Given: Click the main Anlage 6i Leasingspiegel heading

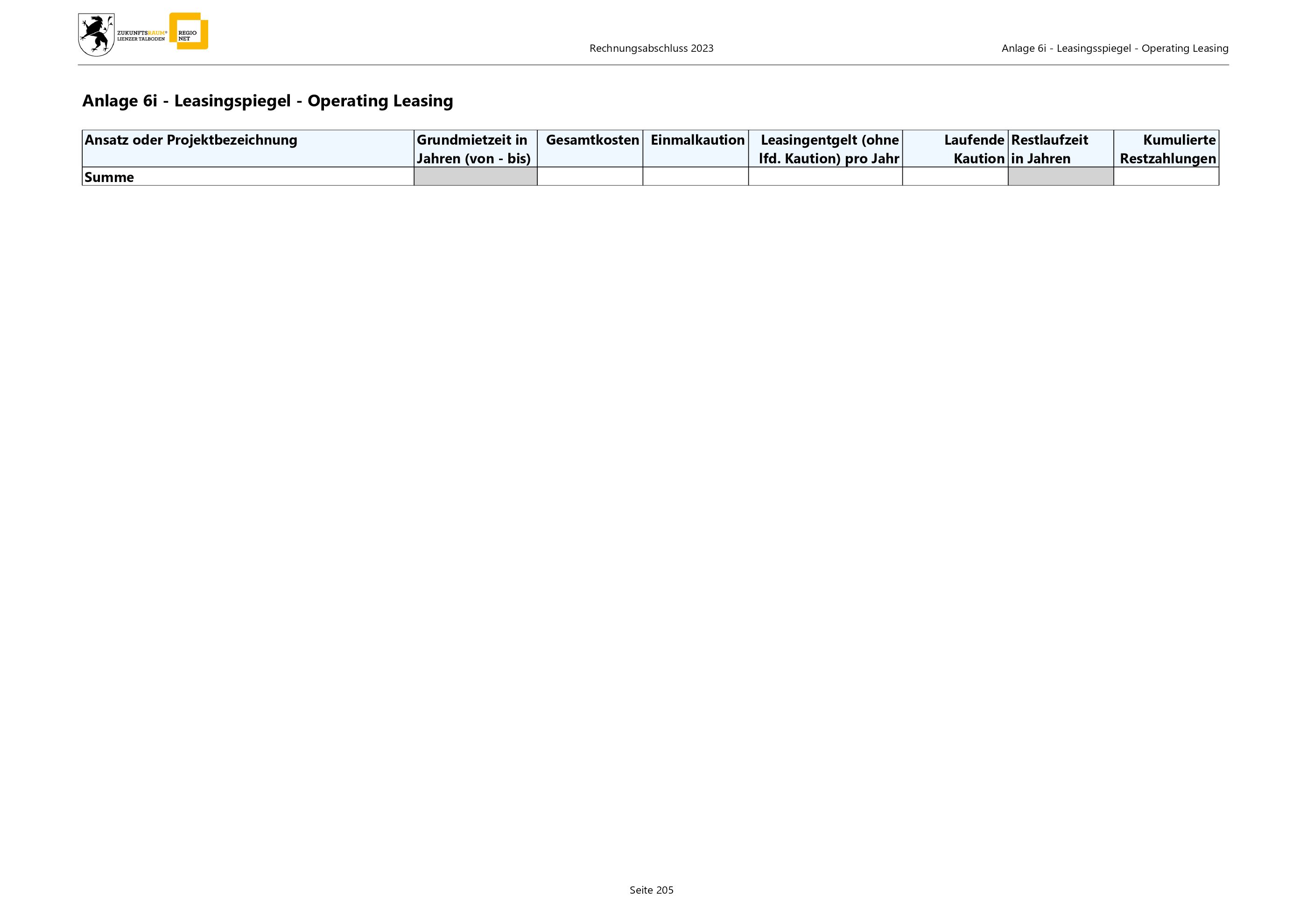Looking at the screenshot, I should 267,101.
